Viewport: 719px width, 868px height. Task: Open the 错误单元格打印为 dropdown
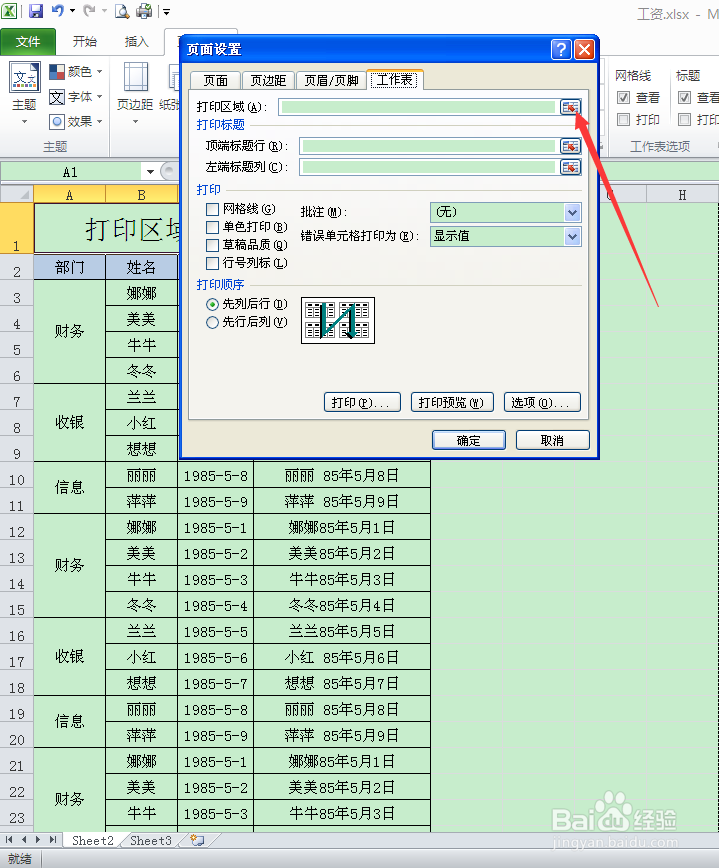point(505,236)
